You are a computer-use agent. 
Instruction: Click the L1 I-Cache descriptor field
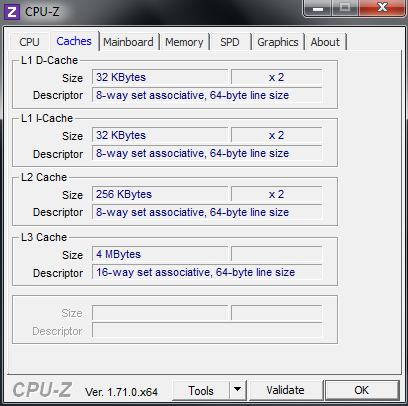[207, 153]
